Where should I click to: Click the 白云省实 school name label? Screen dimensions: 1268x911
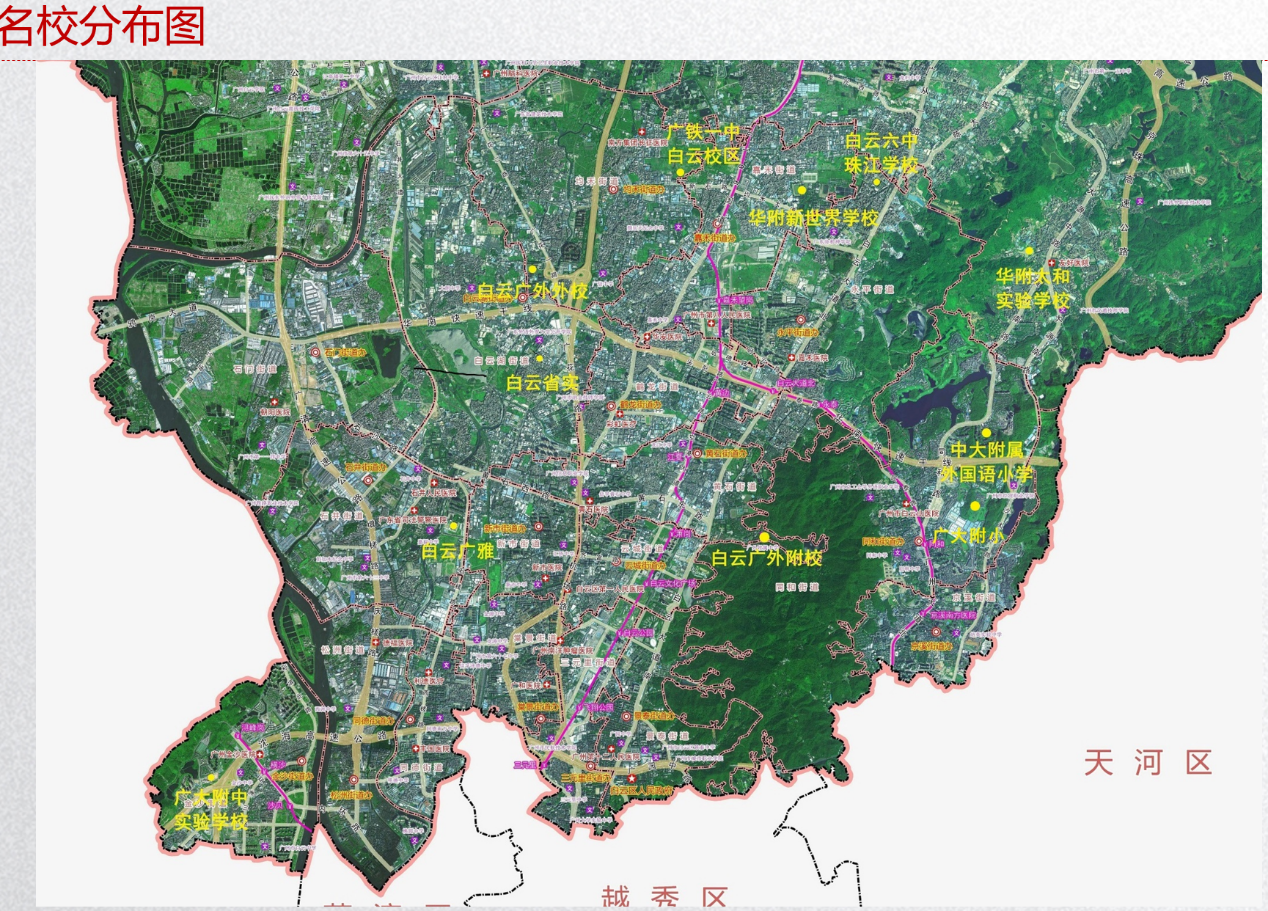point(543,383)
